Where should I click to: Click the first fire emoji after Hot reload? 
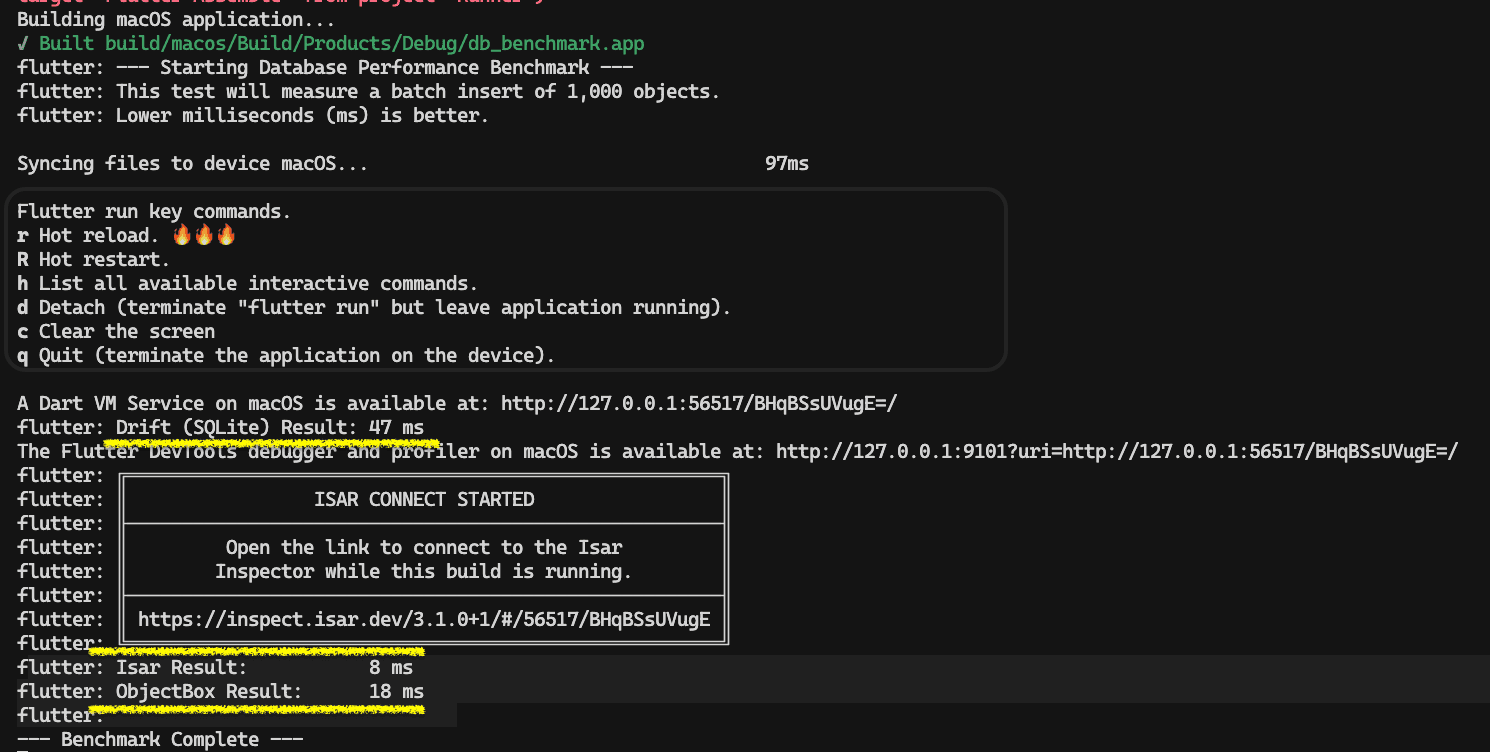[x=182, y=236]
